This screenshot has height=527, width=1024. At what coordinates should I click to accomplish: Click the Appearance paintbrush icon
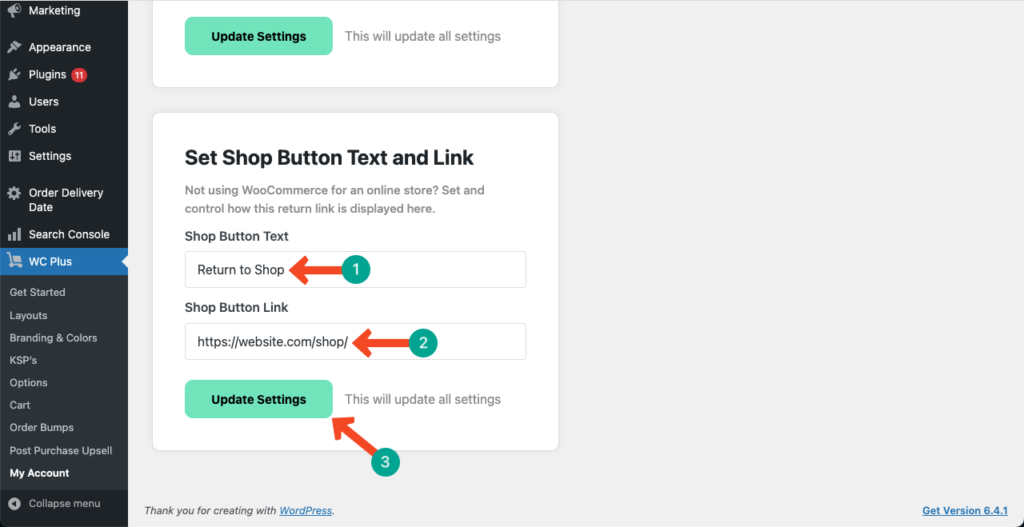[14, 47]
